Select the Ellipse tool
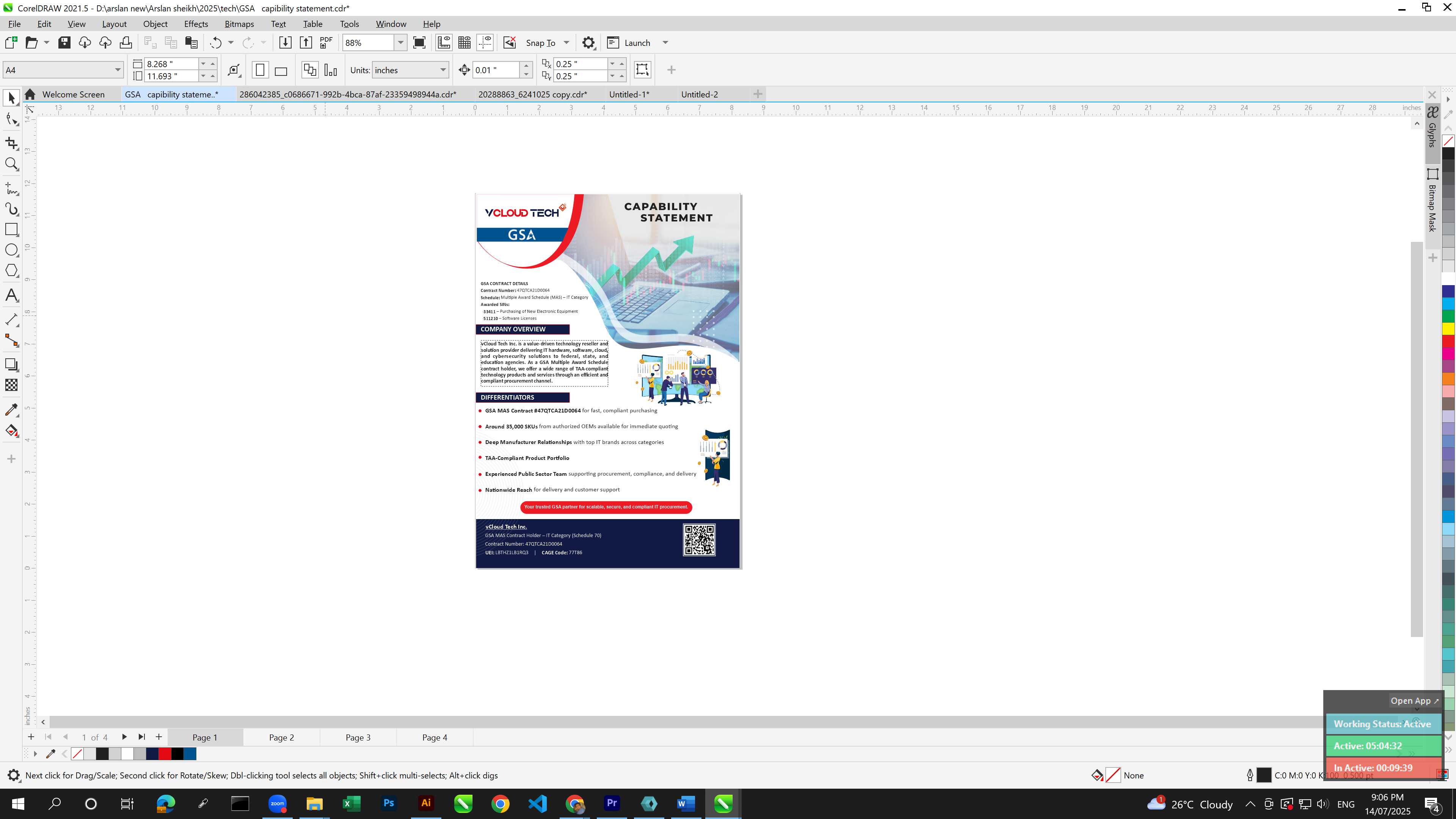This screenshot has height=819, width=1456. pos(11,250)
